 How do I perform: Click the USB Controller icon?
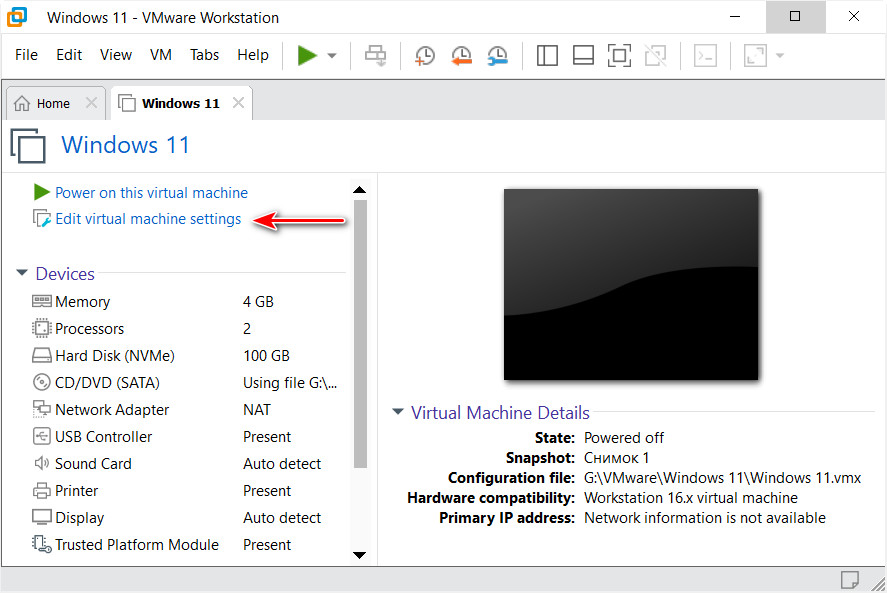click(x=42, y=436)
